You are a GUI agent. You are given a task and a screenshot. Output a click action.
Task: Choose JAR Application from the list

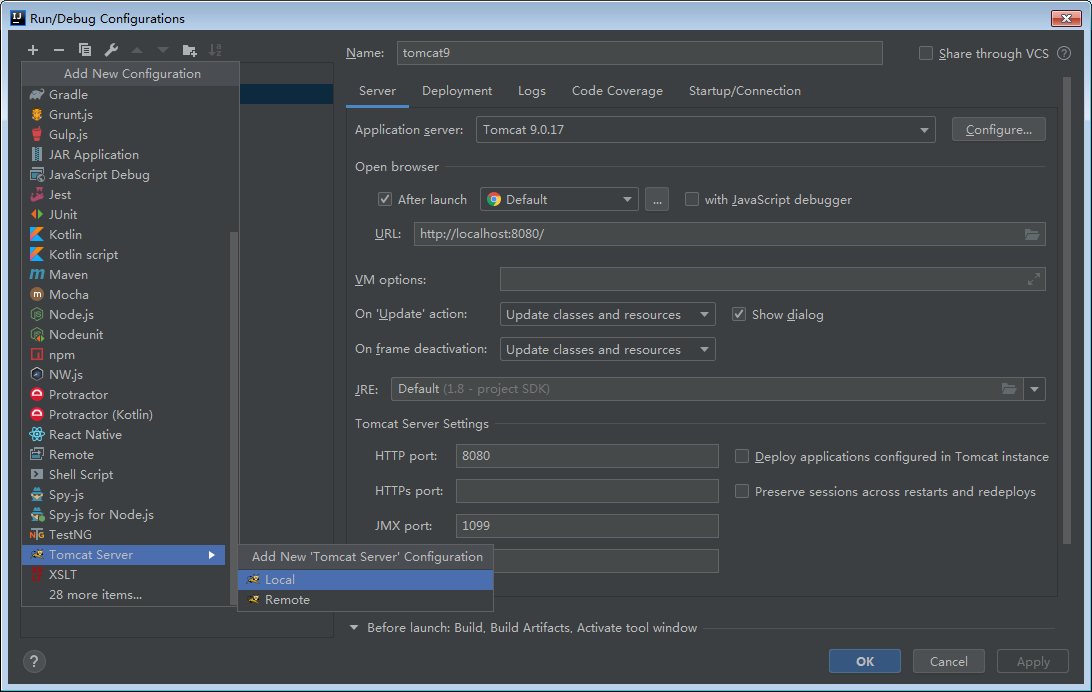coord(124,155)
